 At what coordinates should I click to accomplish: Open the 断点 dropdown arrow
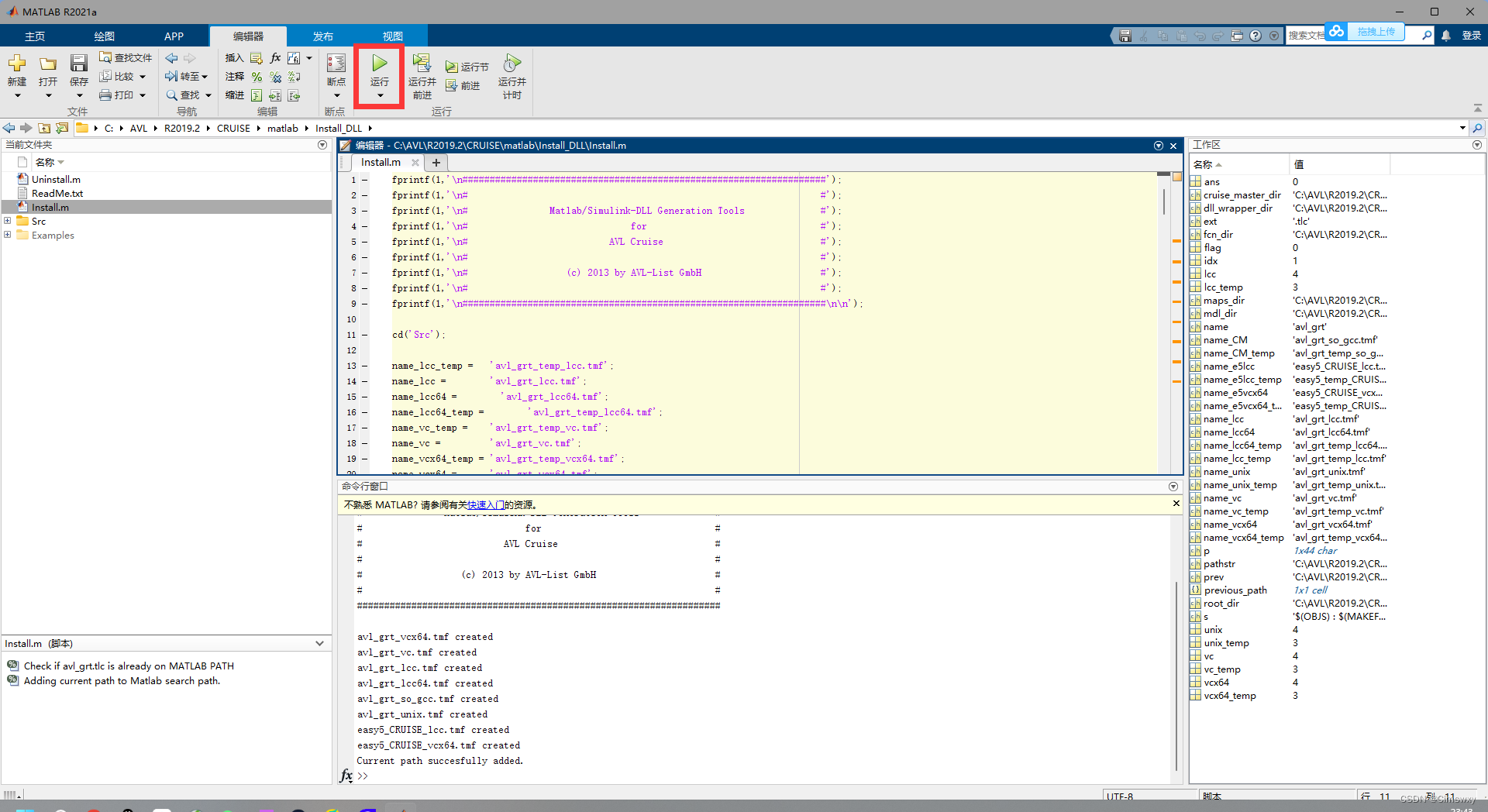pyautogui.click(x=336, y=96)
